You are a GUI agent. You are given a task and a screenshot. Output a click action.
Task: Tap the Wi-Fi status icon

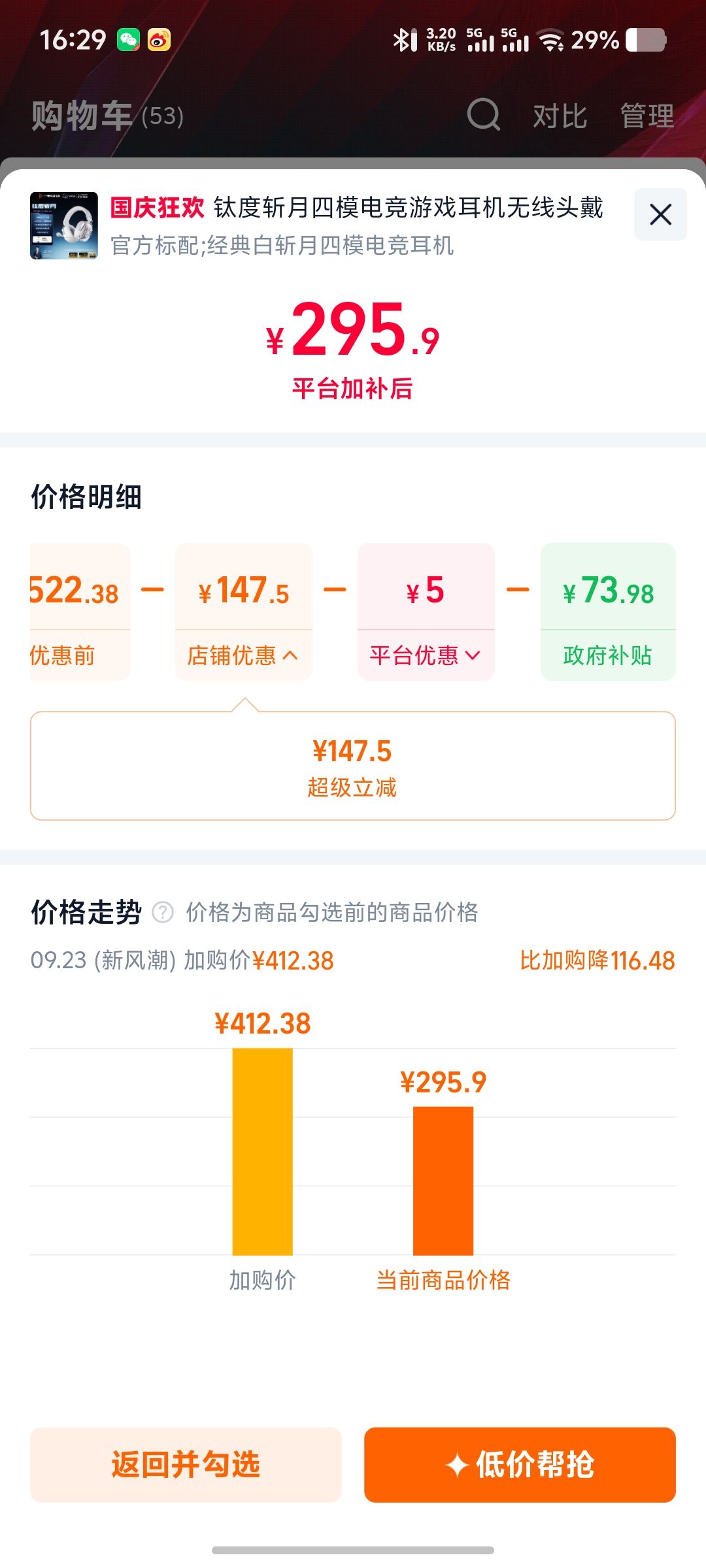(x=551, y=41)
